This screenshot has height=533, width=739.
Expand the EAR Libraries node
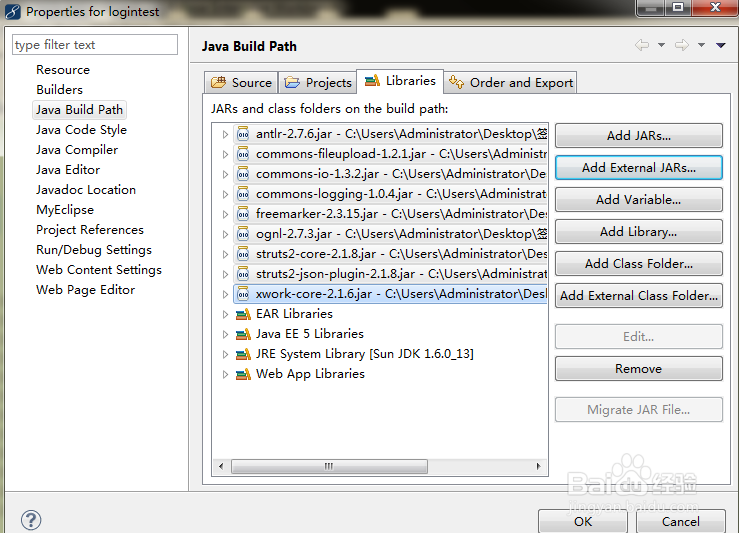(225, 314)
